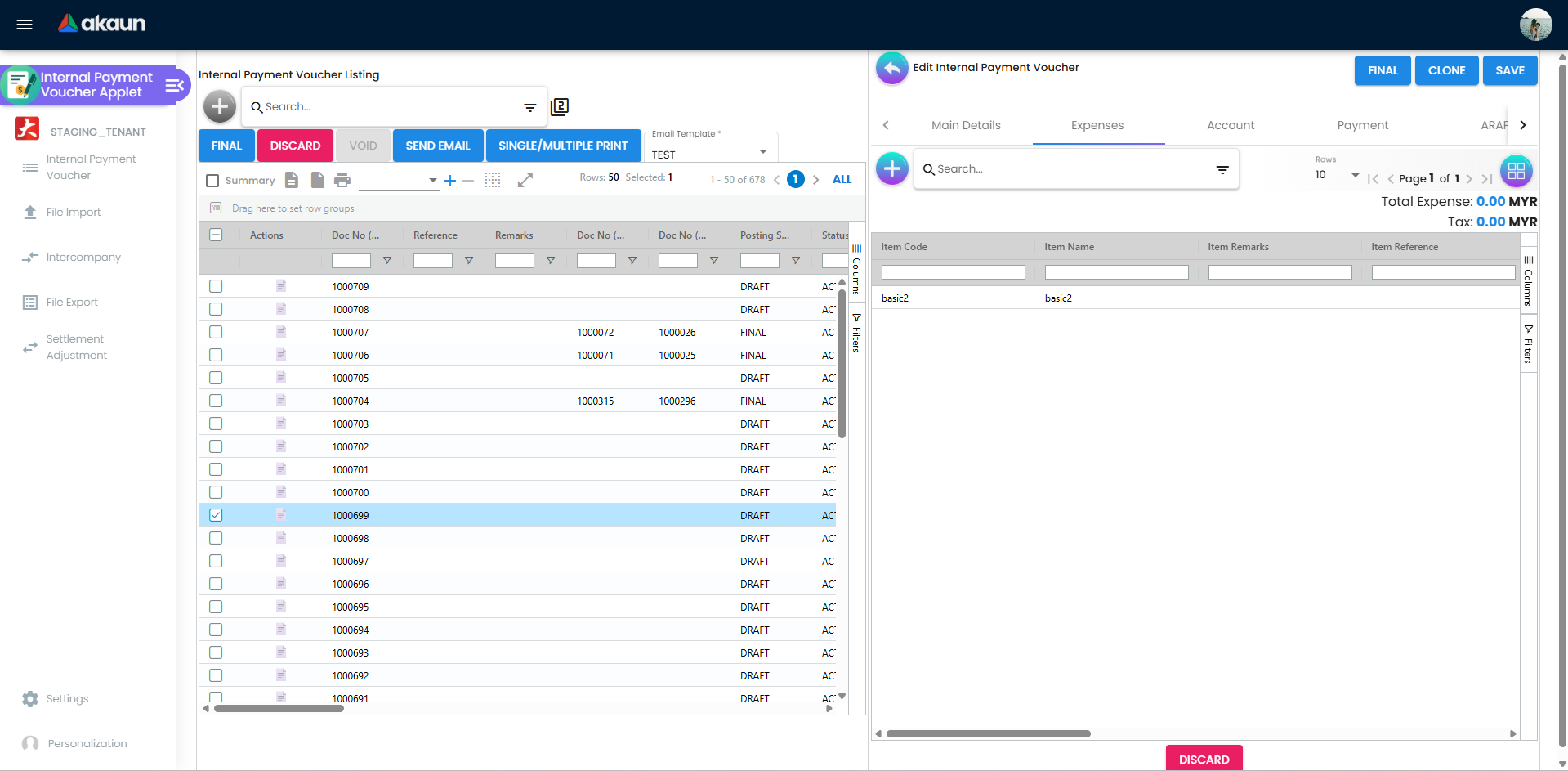Expand the listing table using the diagonal arrows icon

click(525, 179)
